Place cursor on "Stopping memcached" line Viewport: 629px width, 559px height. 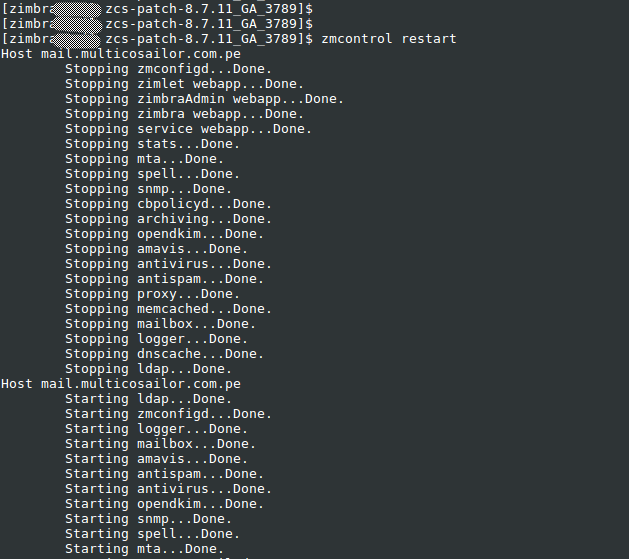click(x=168, y=309)
